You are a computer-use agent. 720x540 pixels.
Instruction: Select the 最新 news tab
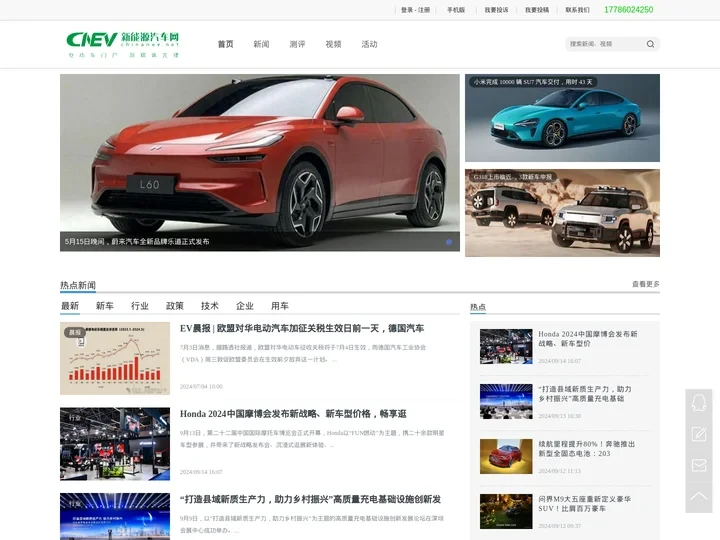click(70, 306)
